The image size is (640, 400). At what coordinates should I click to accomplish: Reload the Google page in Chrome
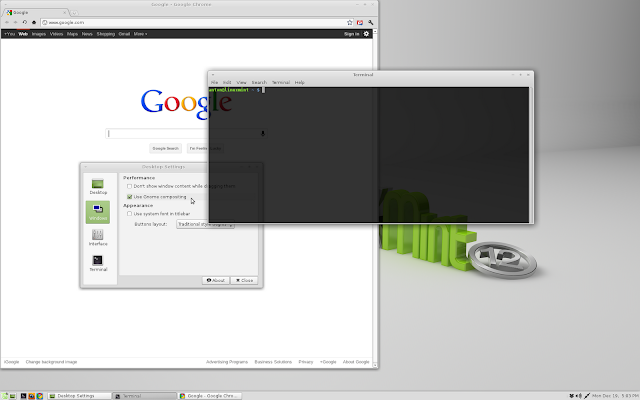point(24,22)
